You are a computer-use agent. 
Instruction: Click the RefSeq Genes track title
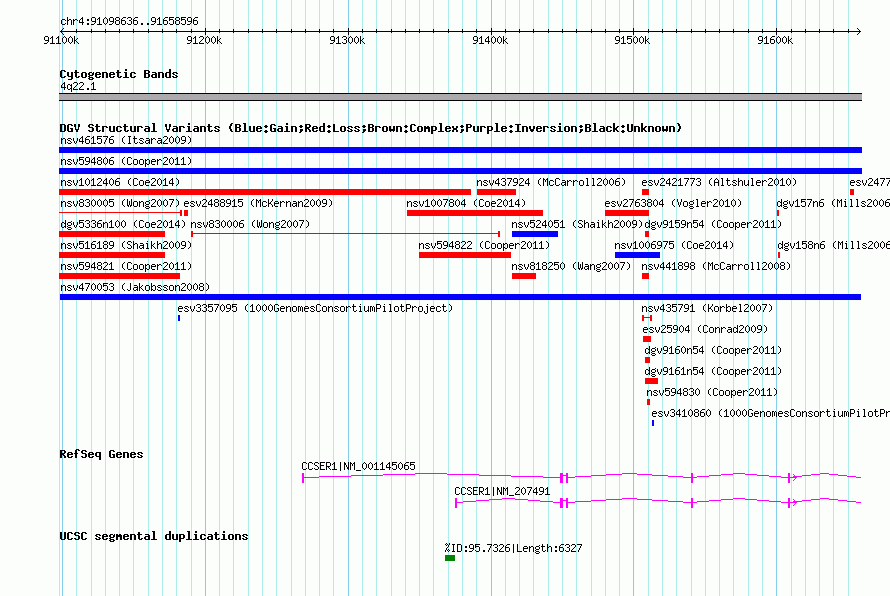(101, 454)
